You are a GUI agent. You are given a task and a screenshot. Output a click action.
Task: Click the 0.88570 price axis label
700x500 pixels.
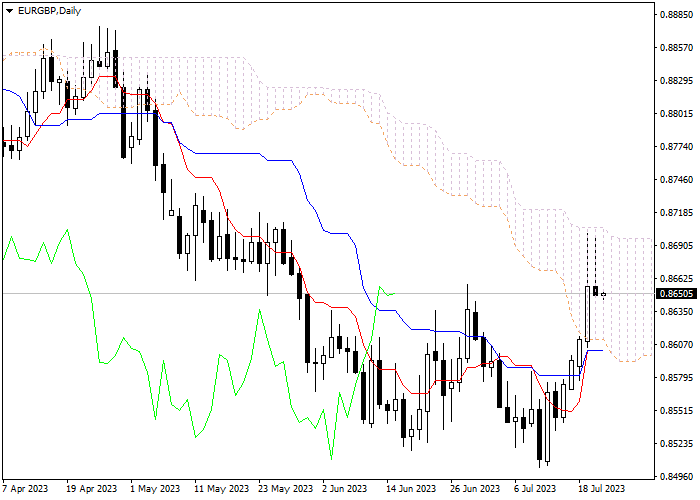point(676,48)
